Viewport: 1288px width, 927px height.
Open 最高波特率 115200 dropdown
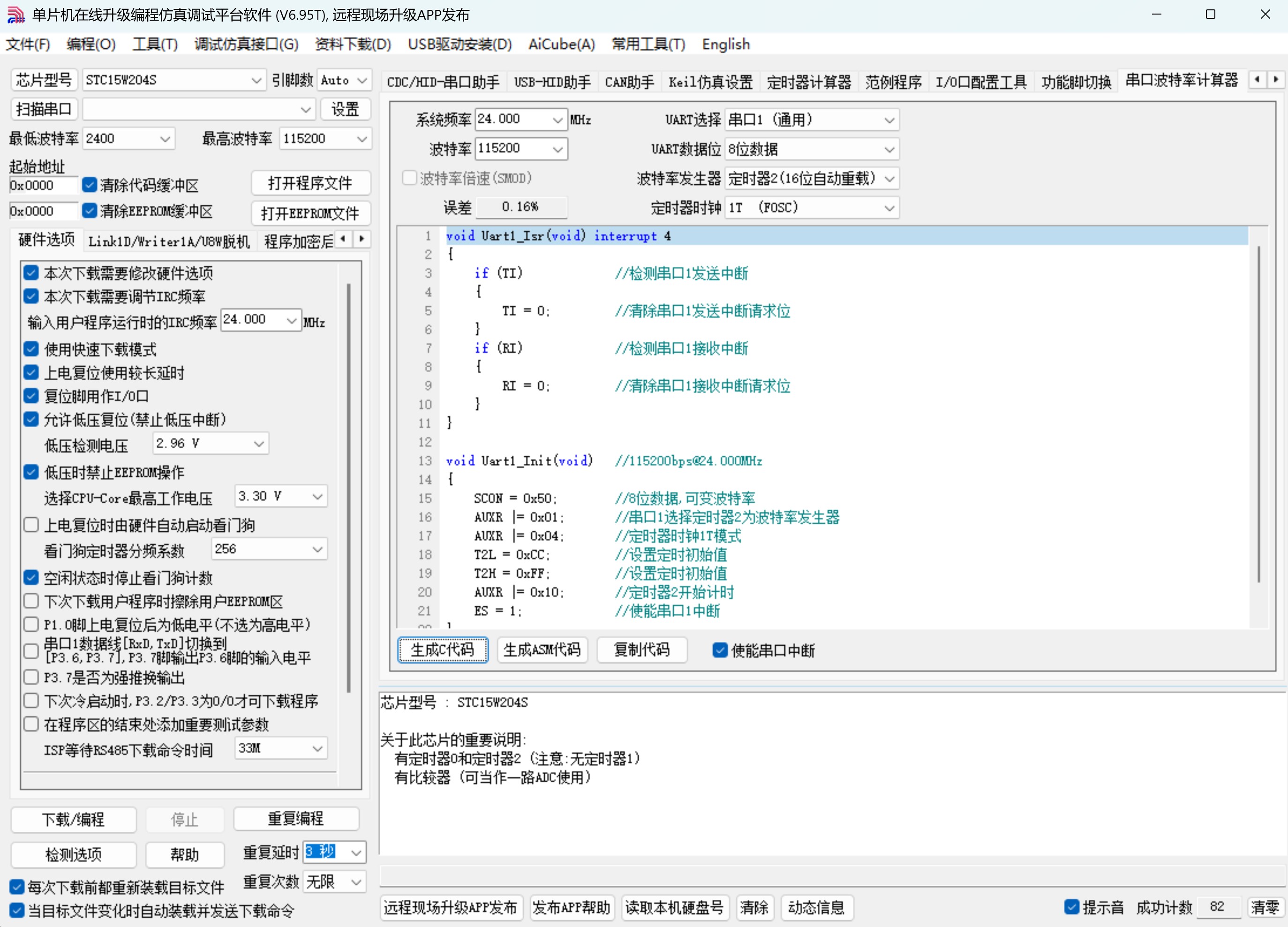click(x=325, y=139)
